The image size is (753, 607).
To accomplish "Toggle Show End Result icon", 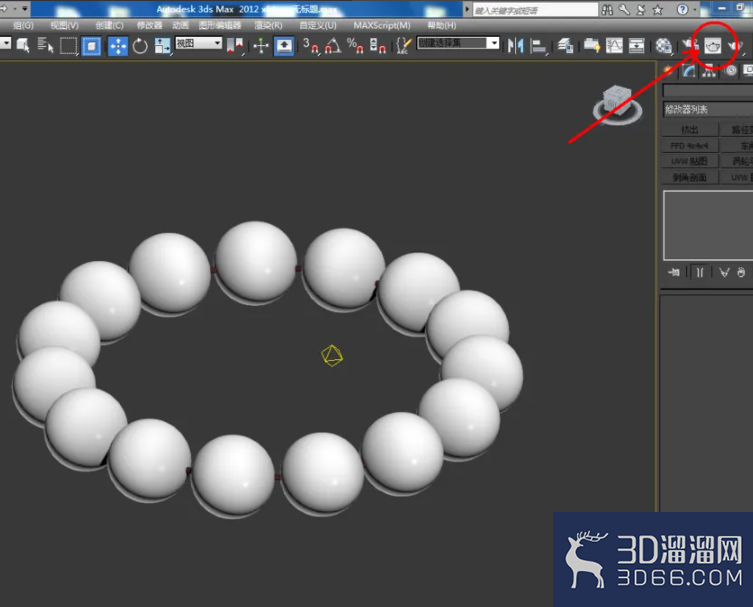I will click(x=700, y=272).
